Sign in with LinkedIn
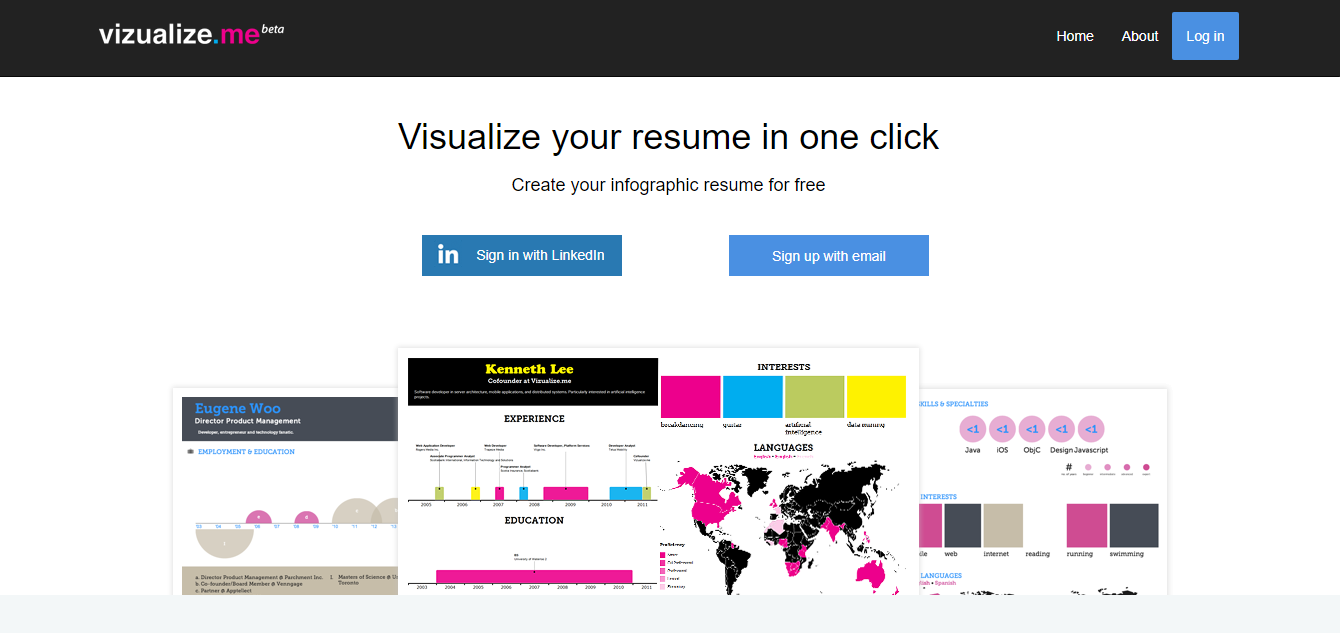The width and height of the screenshot is (1340, 633). point(522,255)
